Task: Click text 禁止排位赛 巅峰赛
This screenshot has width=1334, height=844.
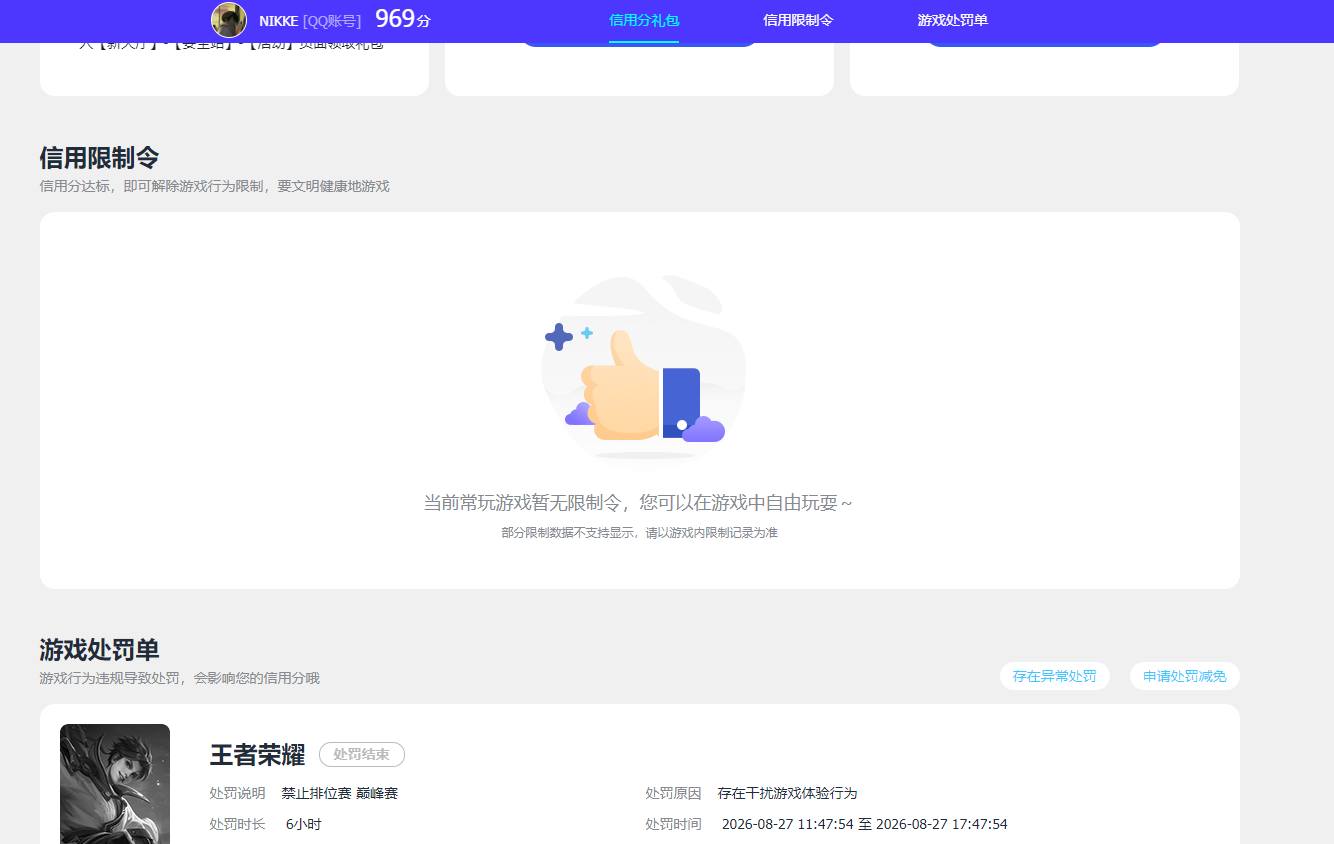Action: click(x=340, y=793)
